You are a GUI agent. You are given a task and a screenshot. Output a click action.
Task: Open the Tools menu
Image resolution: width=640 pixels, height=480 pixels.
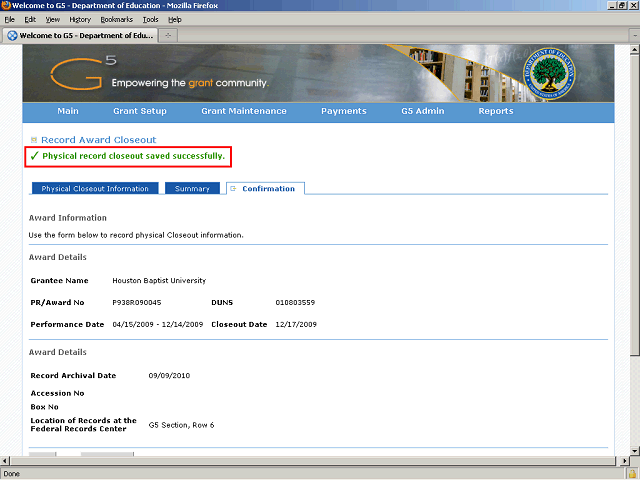coord(151,20)
